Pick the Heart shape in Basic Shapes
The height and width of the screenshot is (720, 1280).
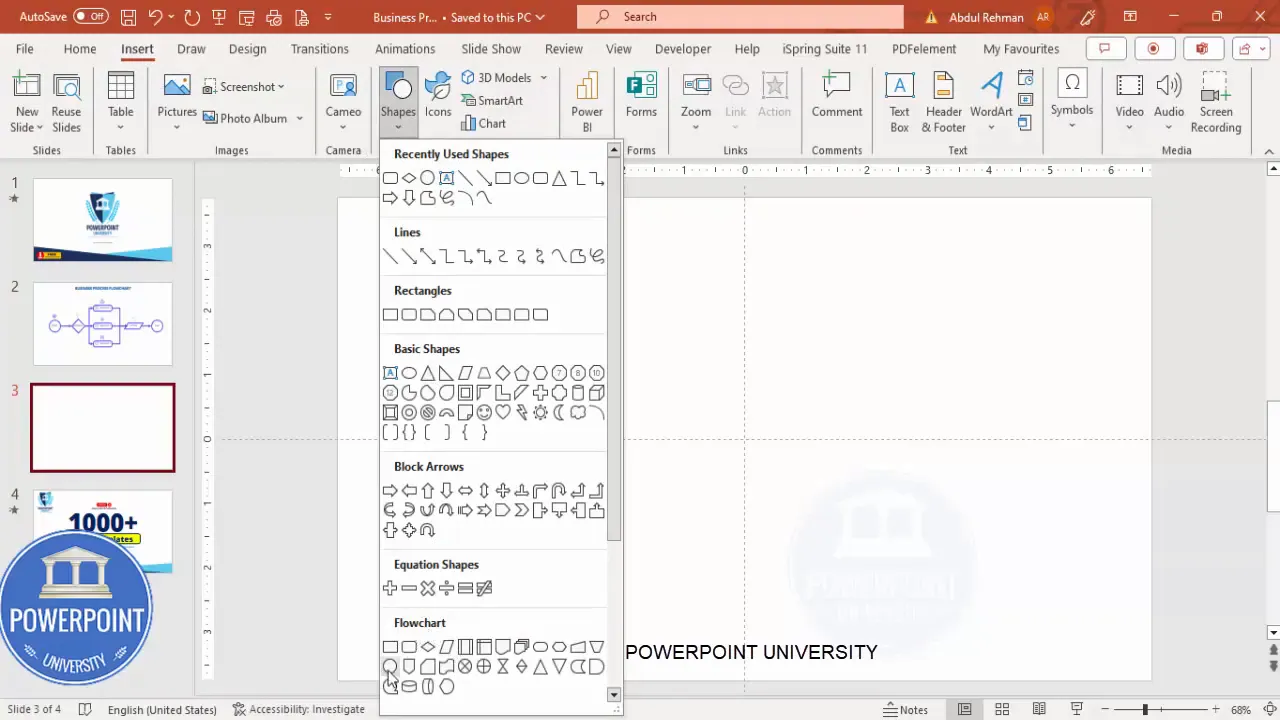[x=503, y=412]
